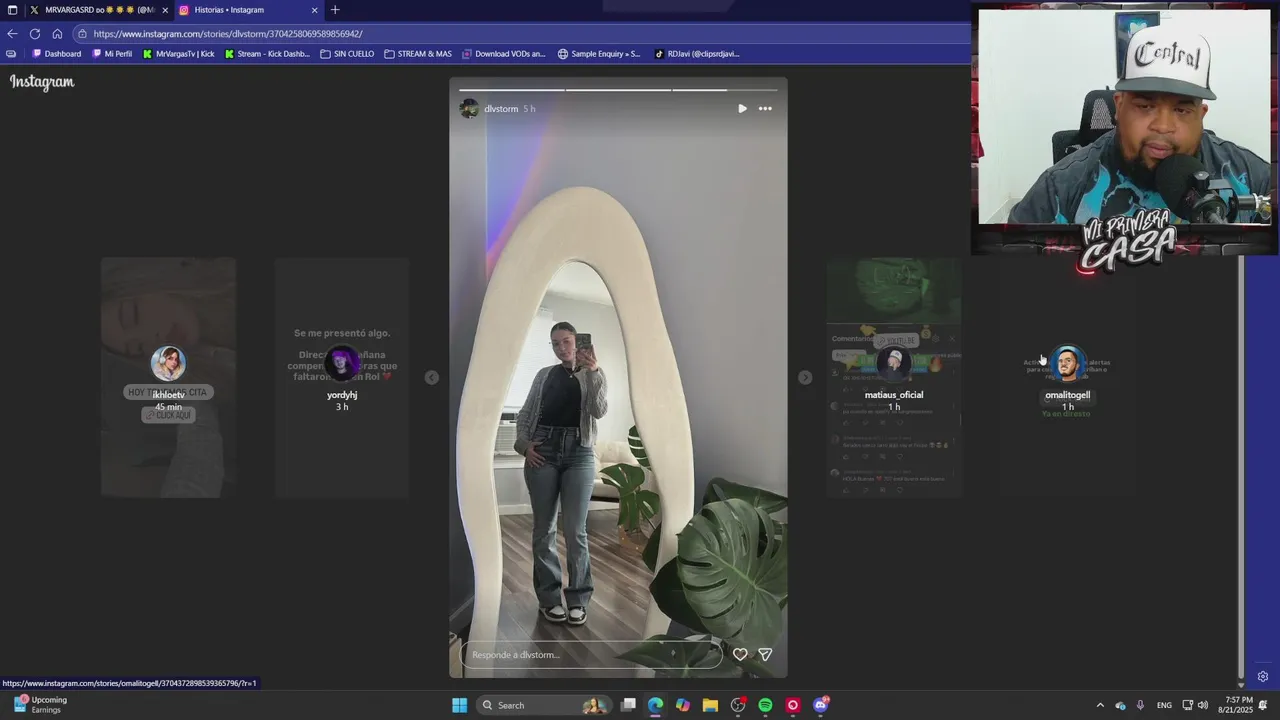Expand the STREAM & MAS bookmarks folder
This screenshot has height=720, width=1280.
click(x=418, y=54)
